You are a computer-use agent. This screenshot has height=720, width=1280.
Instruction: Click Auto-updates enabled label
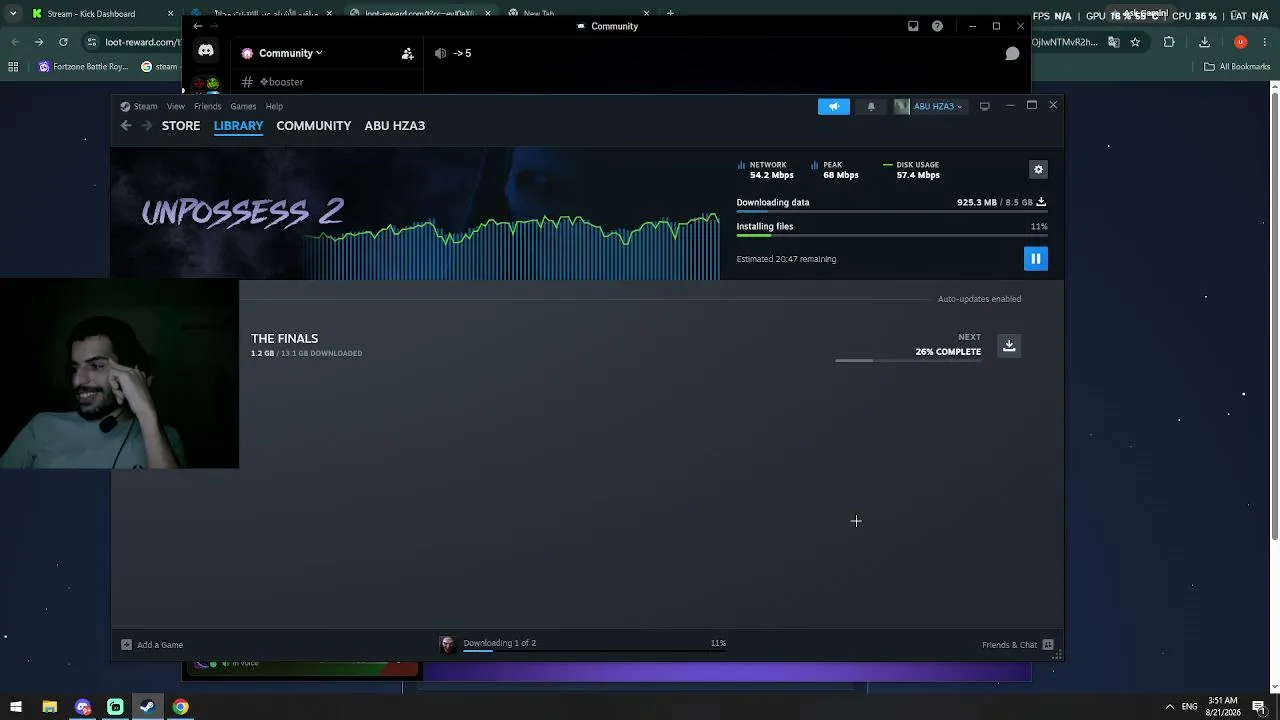979,299
